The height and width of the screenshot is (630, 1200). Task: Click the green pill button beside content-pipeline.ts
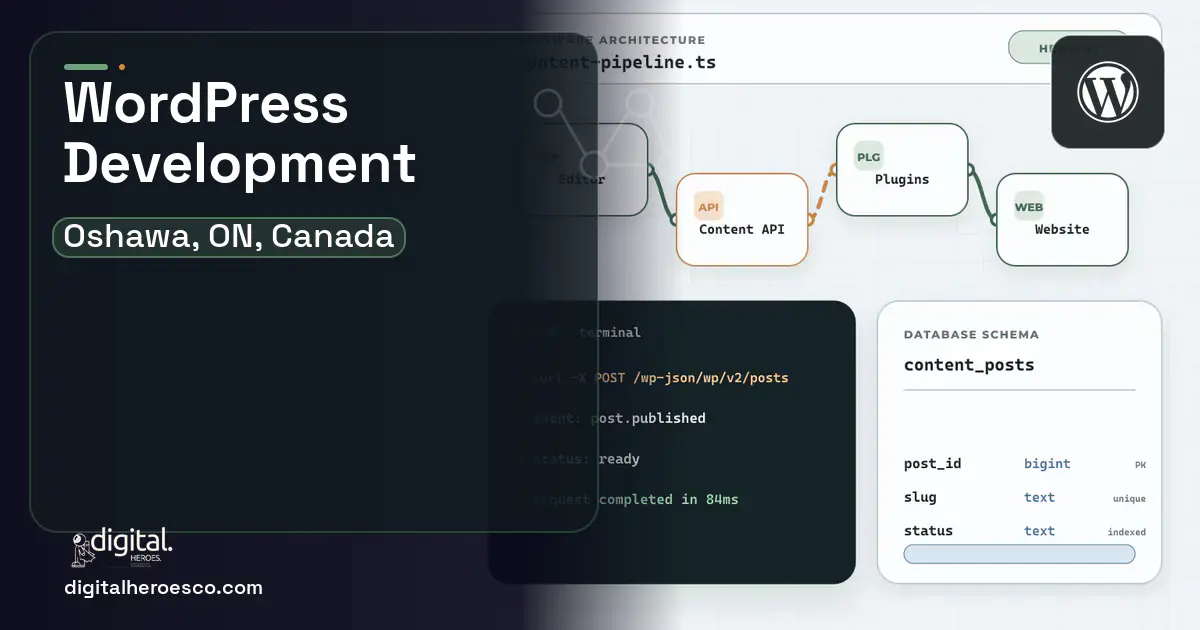1068,47
